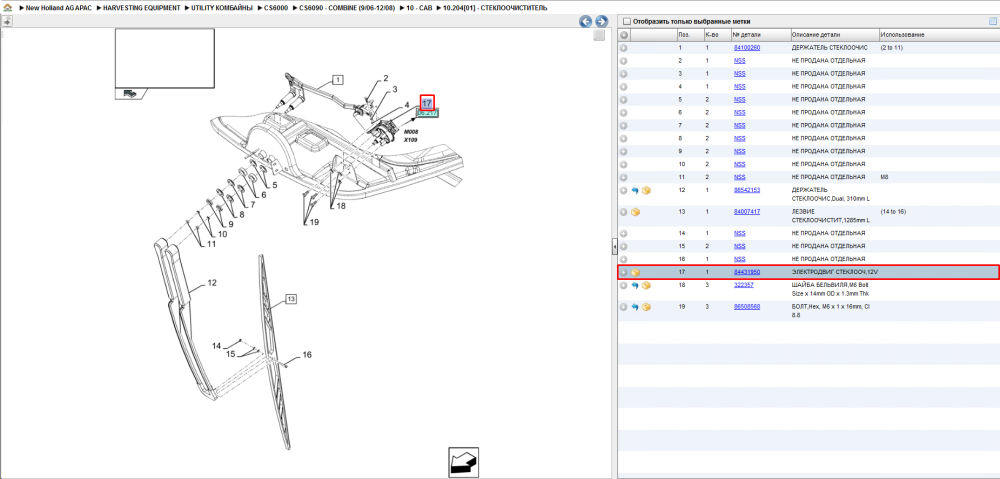Open part number 86508568 link
Screen dimensions: 1000x479
coord(747,307)
